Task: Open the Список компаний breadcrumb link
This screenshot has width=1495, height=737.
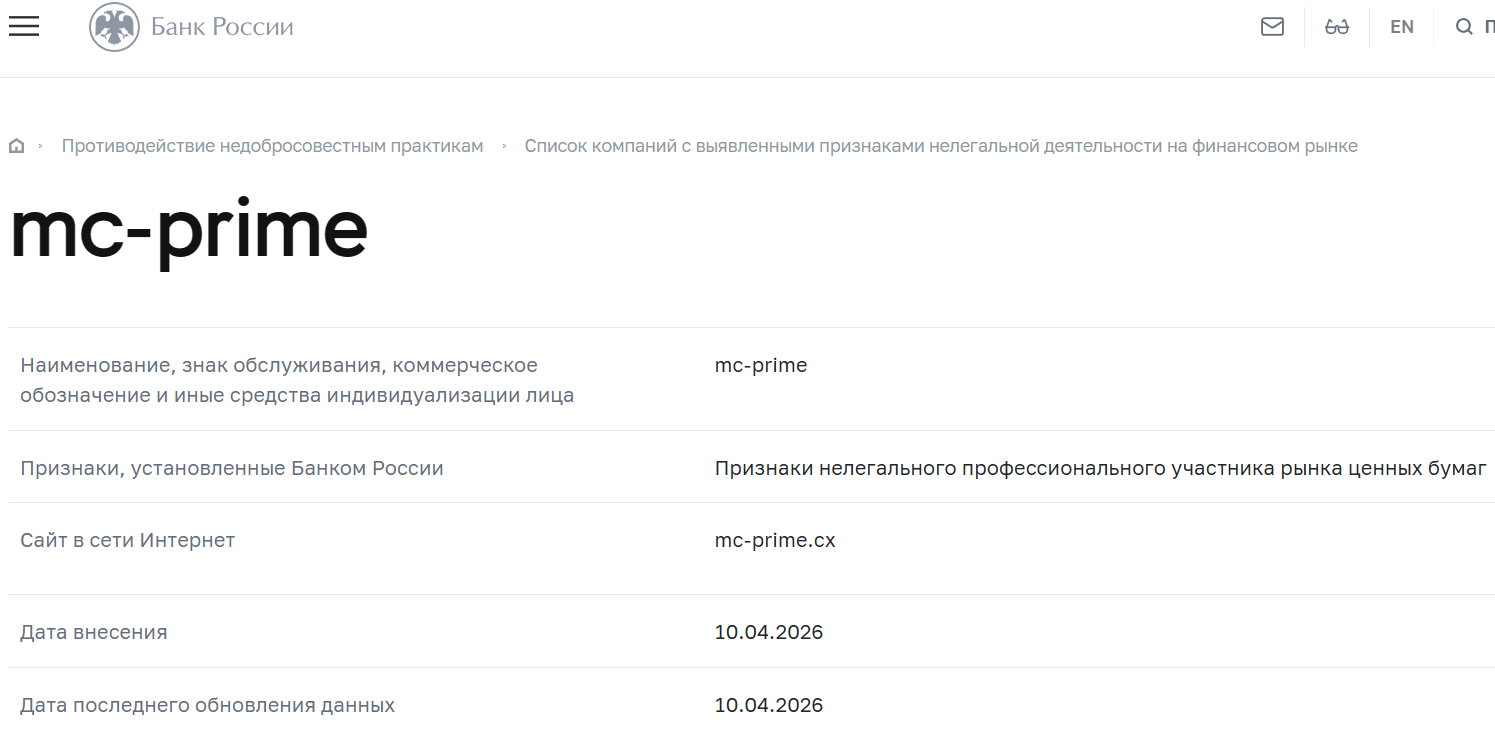Action: [941, 145]
